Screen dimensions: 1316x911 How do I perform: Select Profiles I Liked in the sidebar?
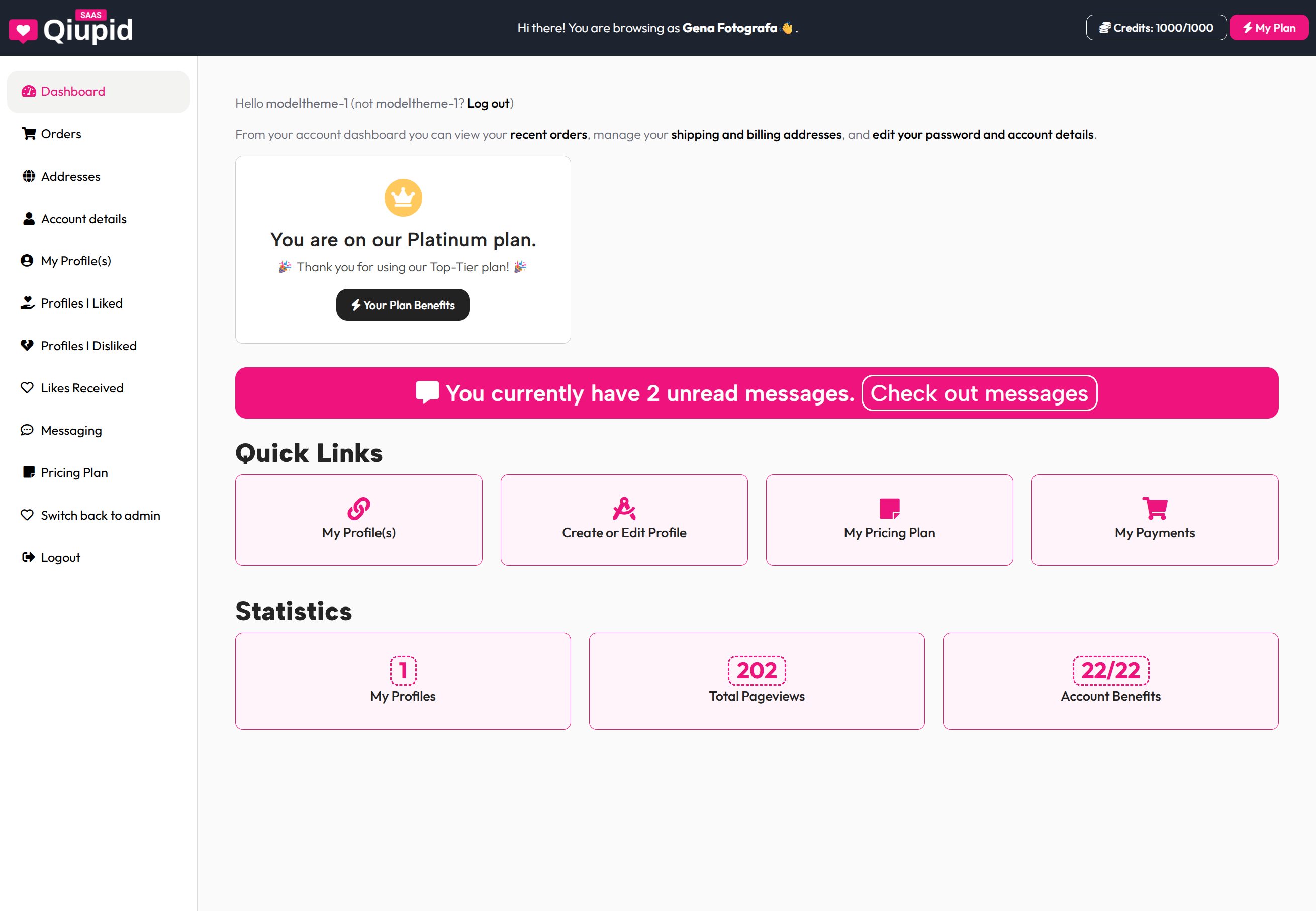click(x=81, y=303)
